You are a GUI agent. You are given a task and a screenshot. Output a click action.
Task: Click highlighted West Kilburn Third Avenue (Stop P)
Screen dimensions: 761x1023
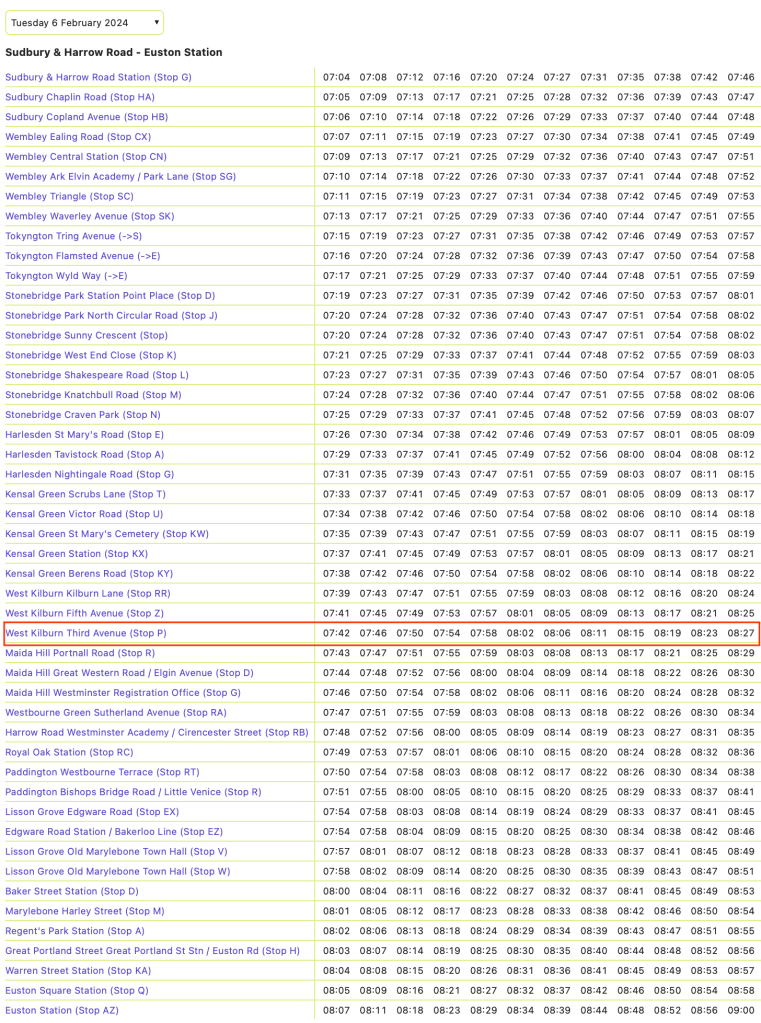tap(86, 633)
